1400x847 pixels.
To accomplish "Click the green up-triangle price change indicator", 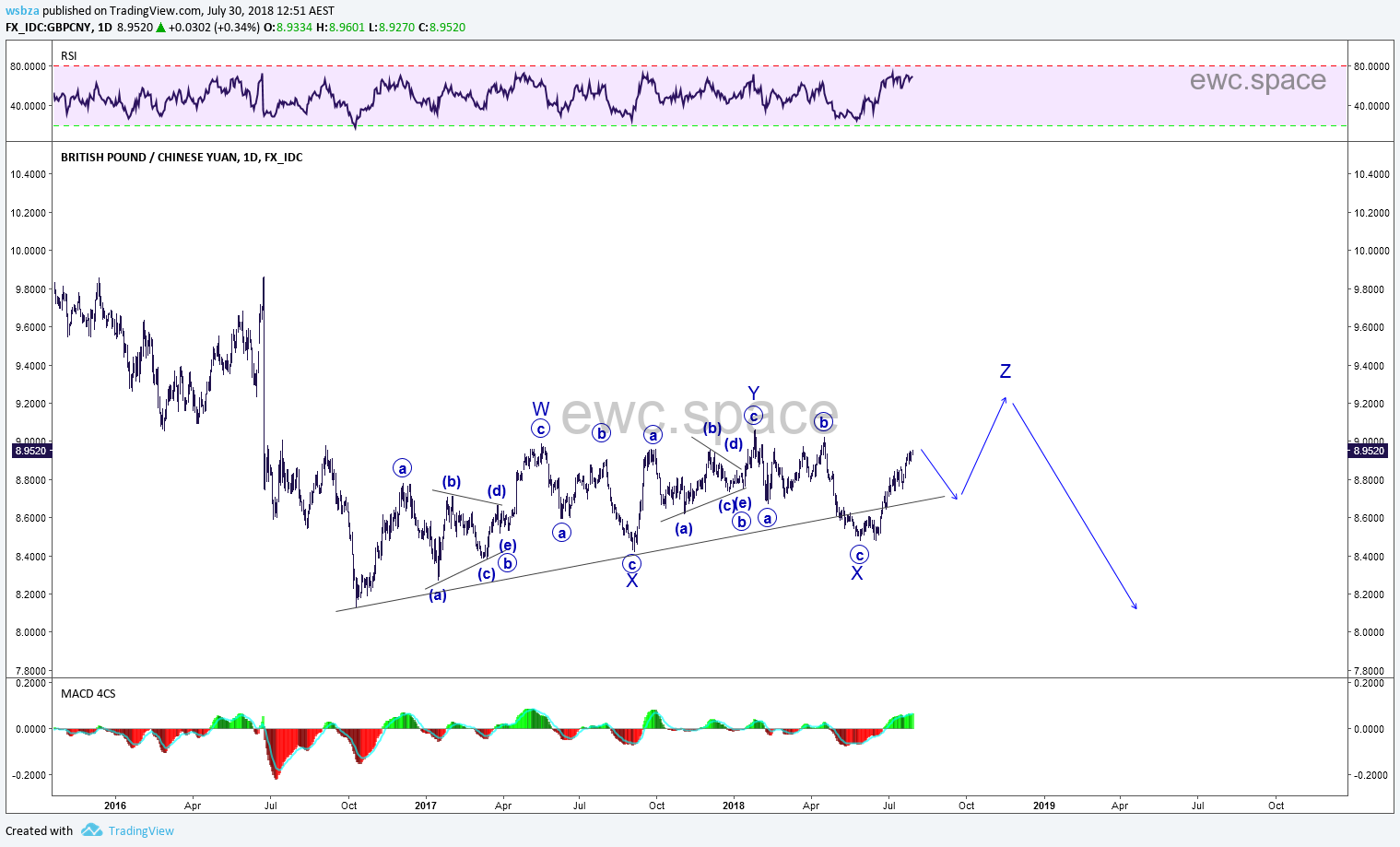I will pyautogui.click(x=161, y=28).
